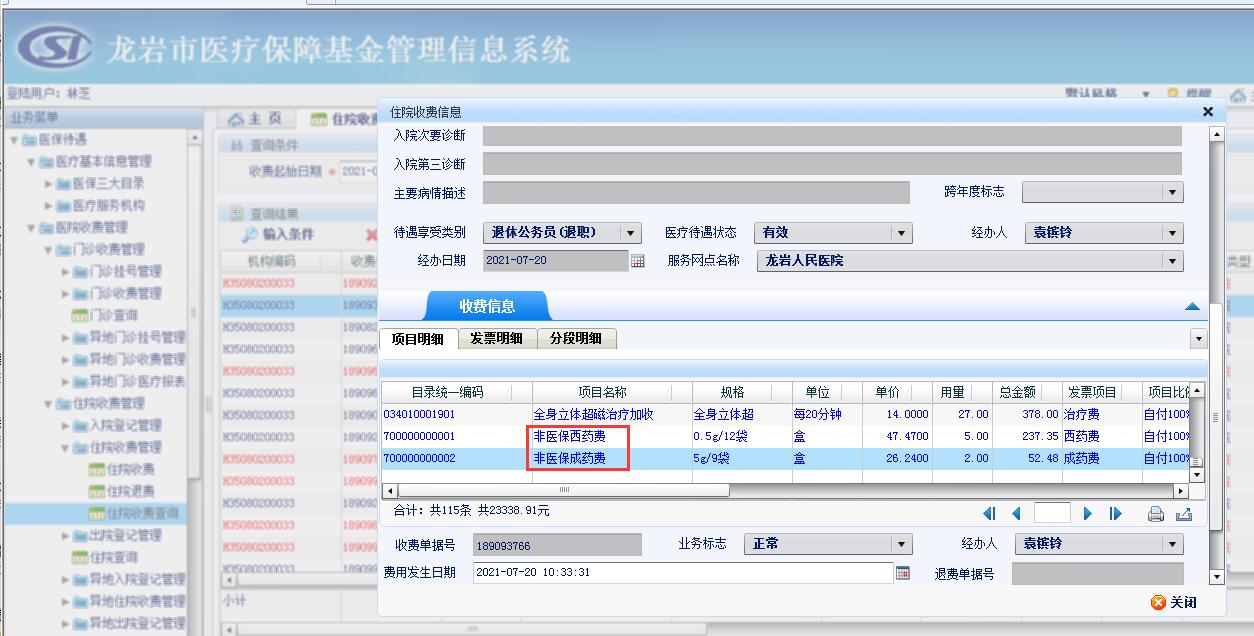The image size is (1254, 636).
Task: Click the detail table's scroll-right arrow
Action: click(1181, 490)
